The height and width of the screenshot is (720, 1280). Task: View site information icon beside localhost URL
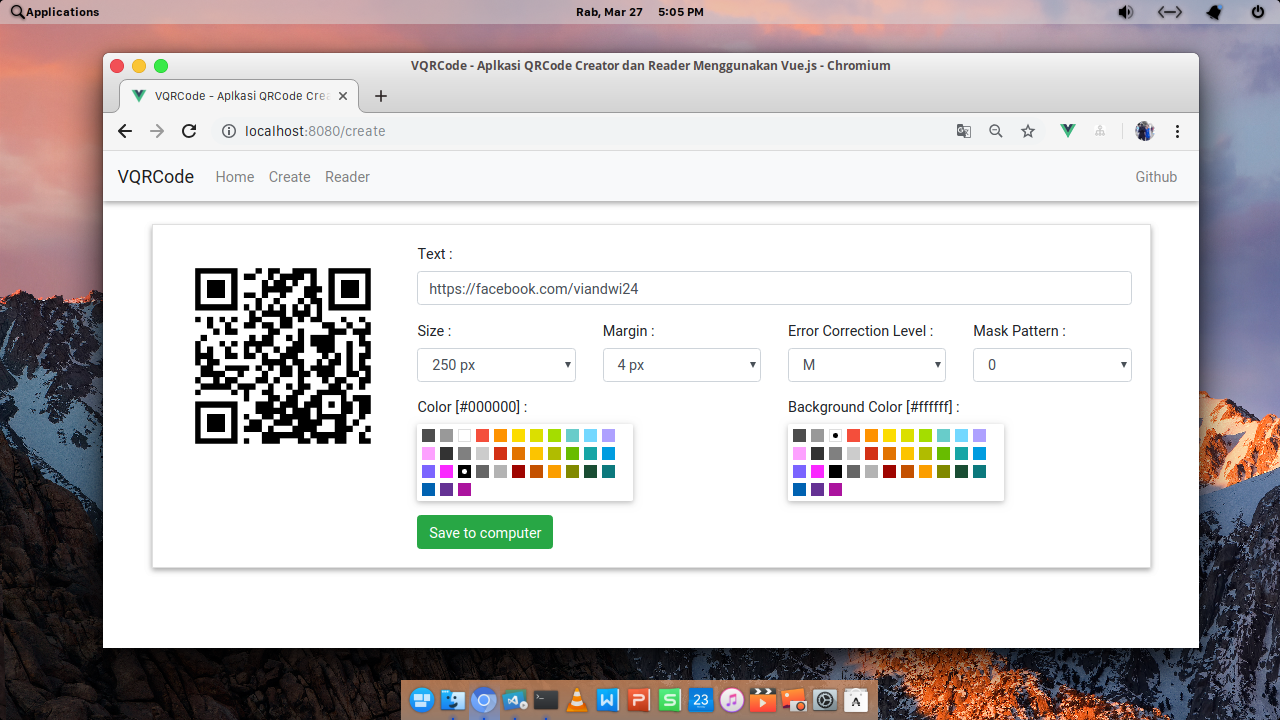[228, 131]
